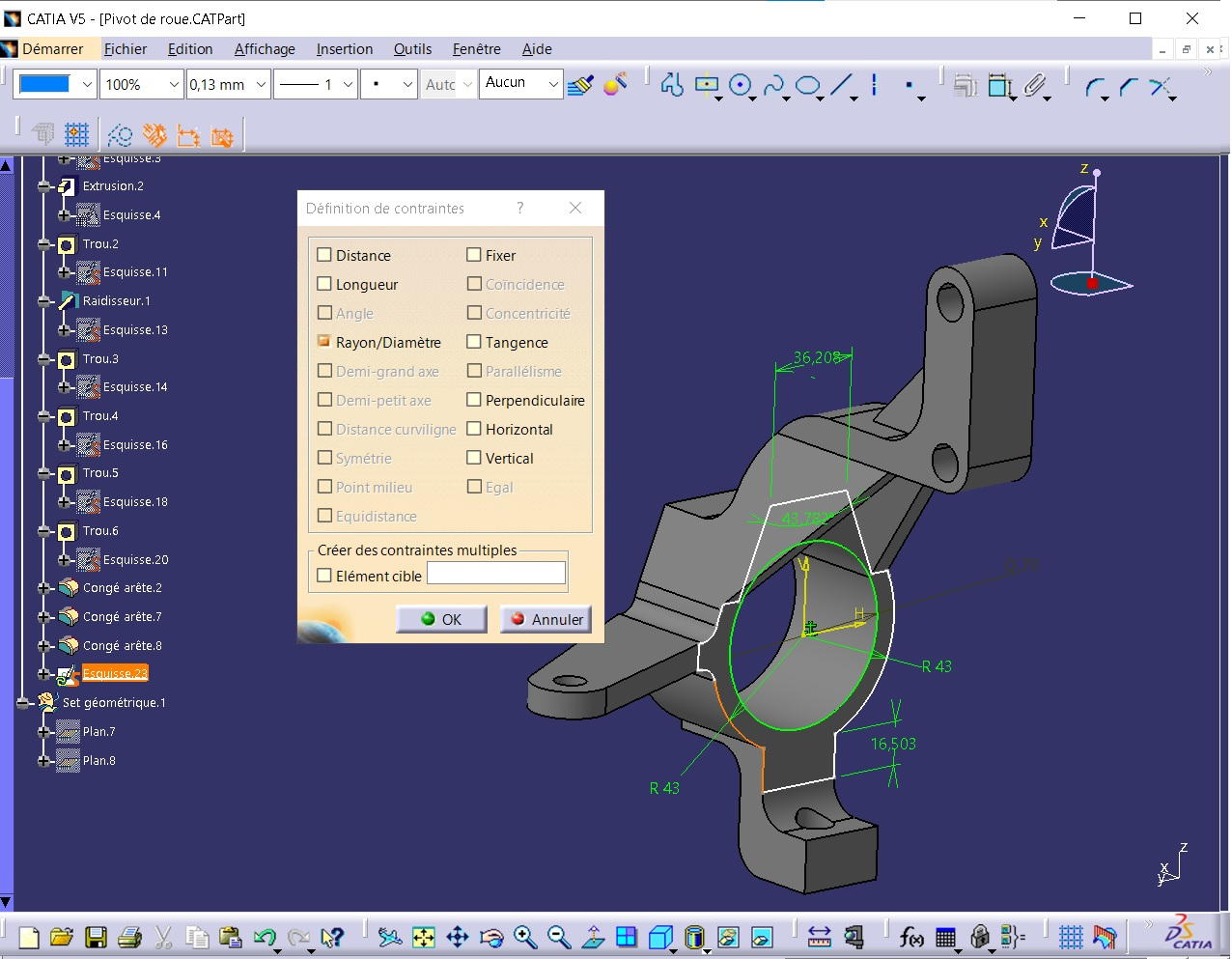Click the Geometrical constraints icon
1232x959 pixels.
(154, 135)
